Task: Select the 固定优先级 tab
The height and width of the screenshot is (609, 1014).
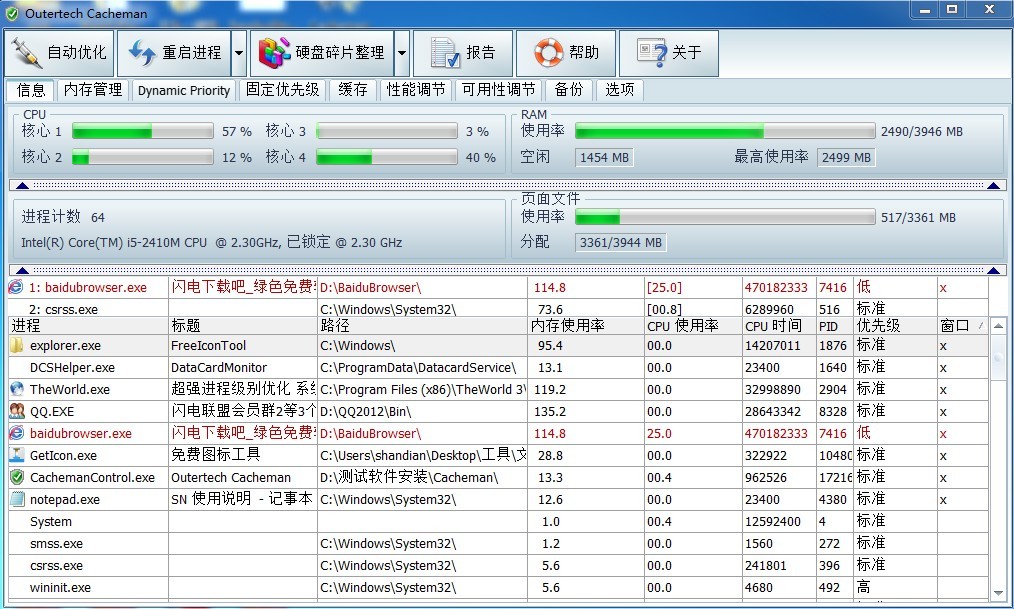Action: pos(283,90)
